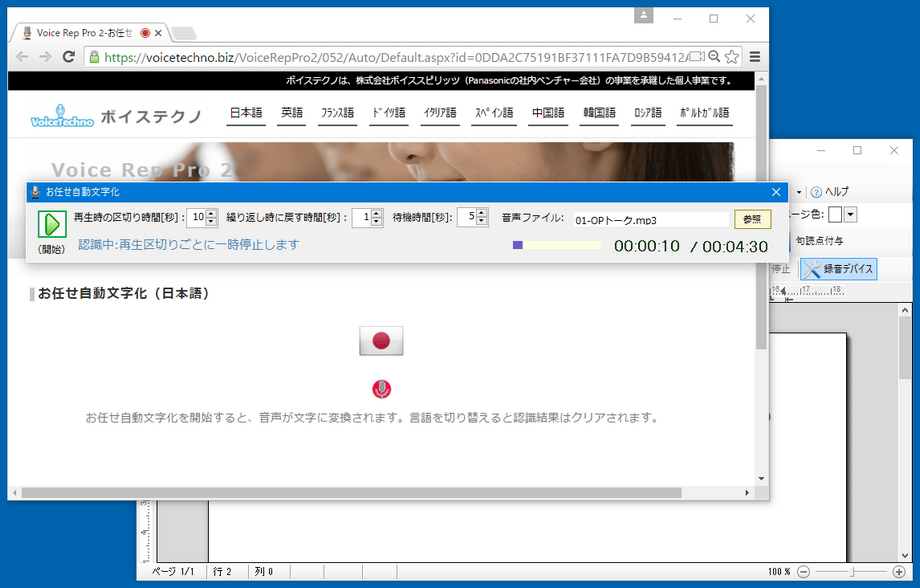Open dropdown arrow left of ヘルプ
This screenshot has width=920, height=588.
tap(799, 192)
